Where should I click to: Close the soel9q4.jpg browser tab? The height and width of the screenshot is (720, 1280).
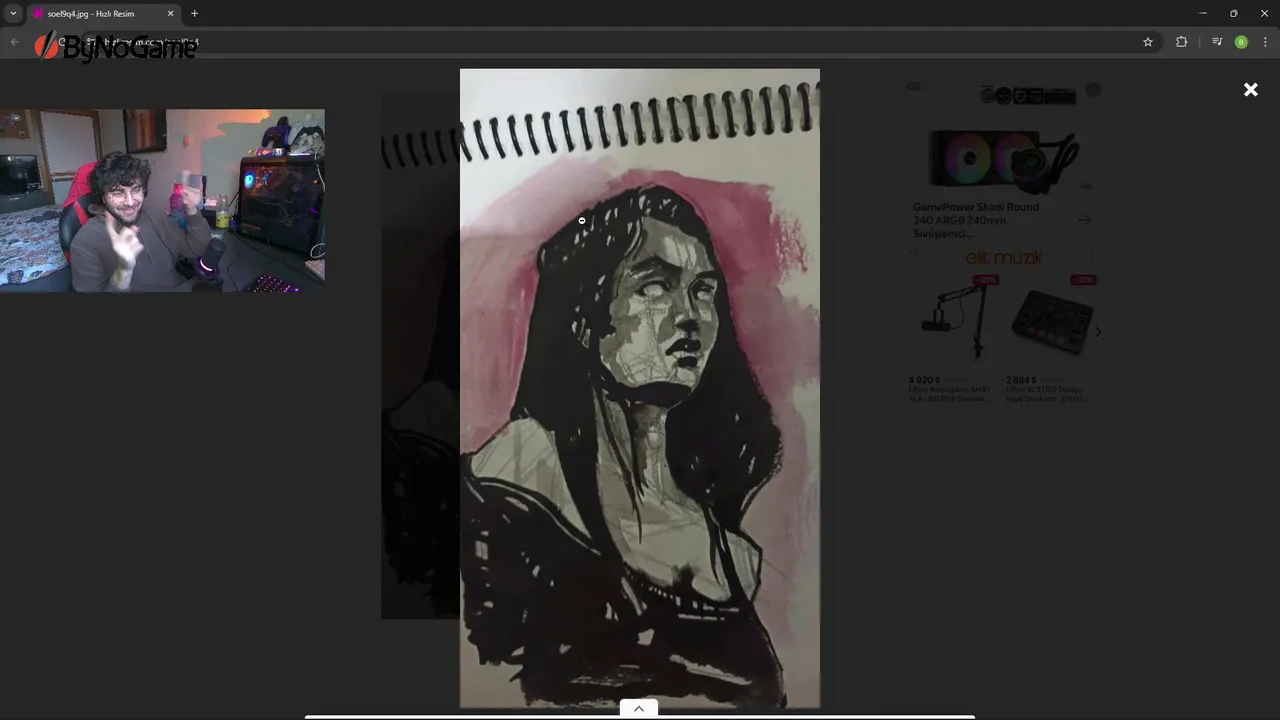(x=170, y=14)
